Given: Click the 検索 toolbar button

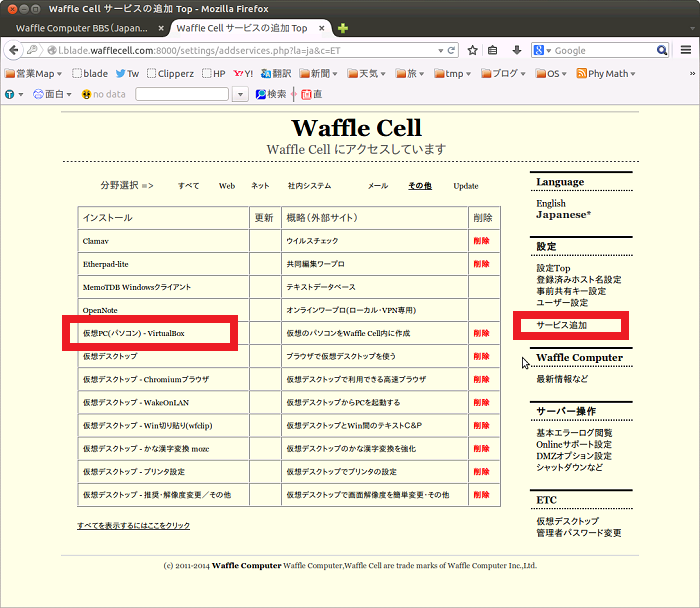Looking at the screenshot, I should 271,94.
